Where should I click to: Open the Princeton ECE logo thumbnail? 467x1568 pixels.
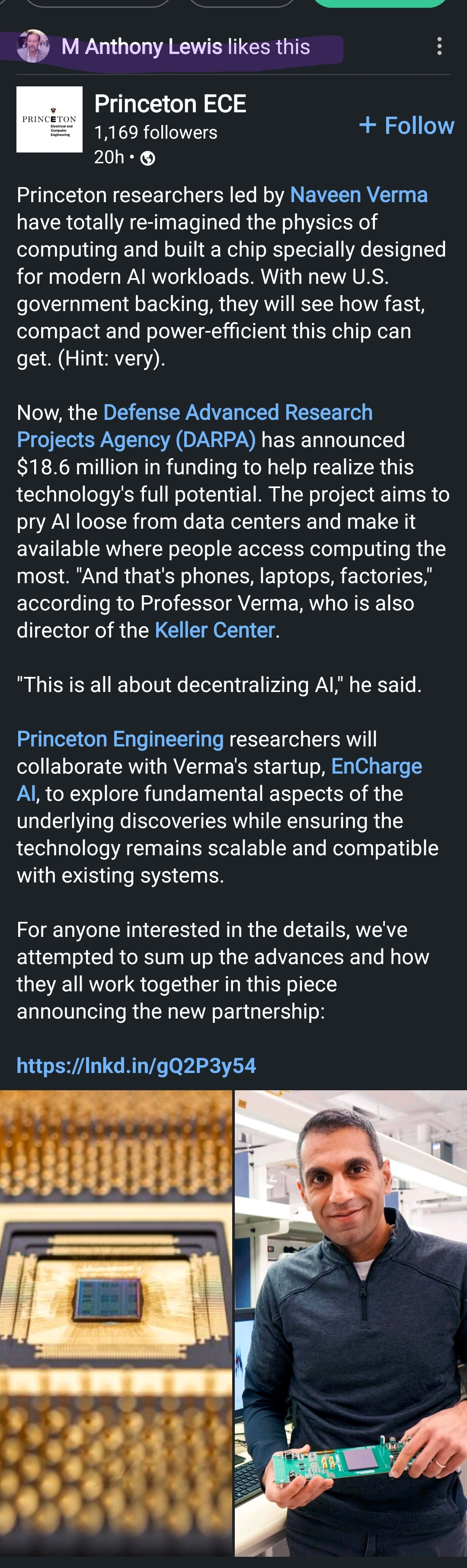coord(49,119)
